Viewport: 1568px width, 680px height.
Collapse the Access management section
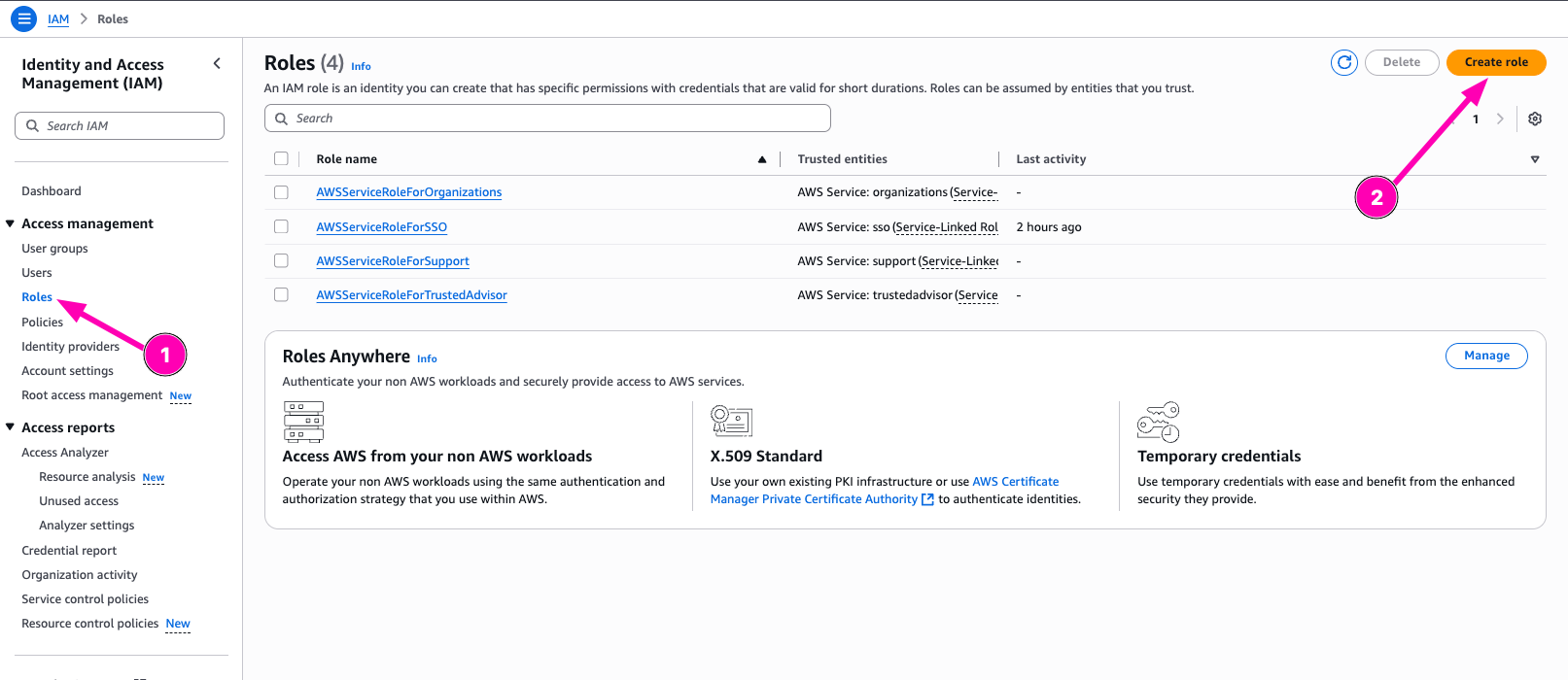pyautogui.click(x=11, y=223)
